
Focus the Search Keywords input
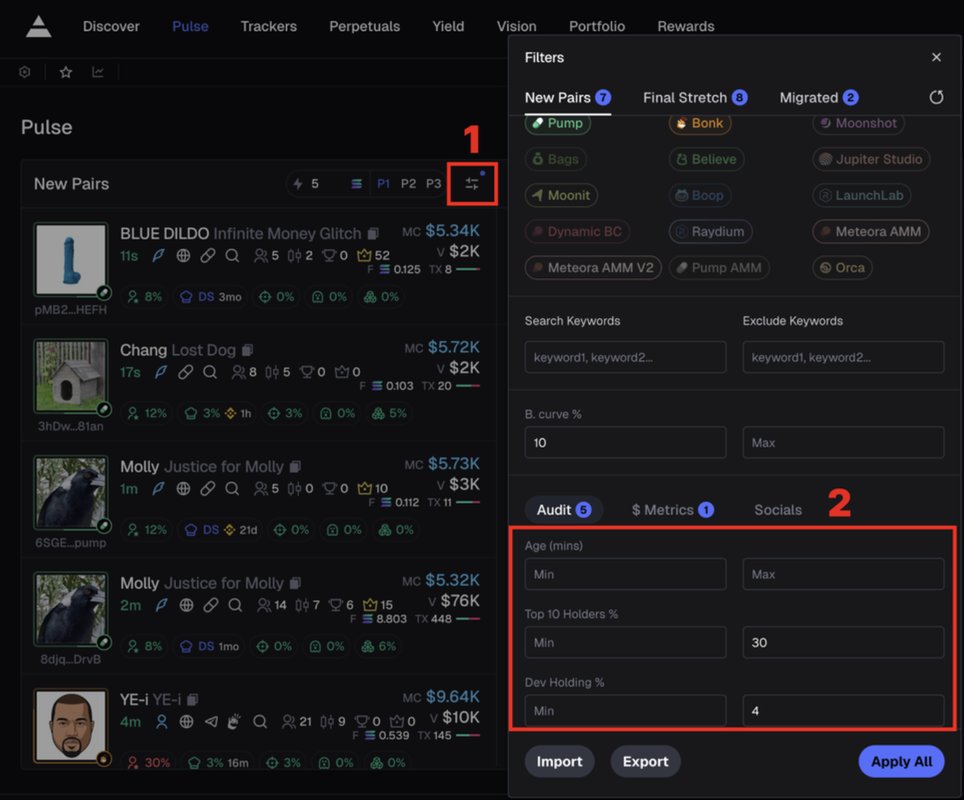[625, 357]
